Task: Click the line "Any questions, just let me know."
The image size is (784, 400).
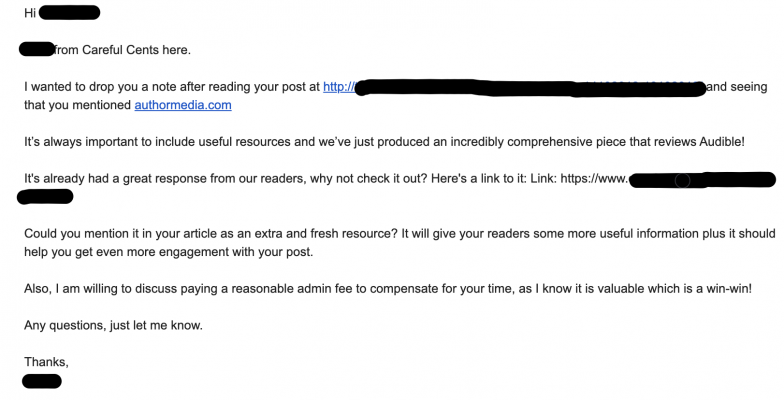Action: [x=114, y=326]
